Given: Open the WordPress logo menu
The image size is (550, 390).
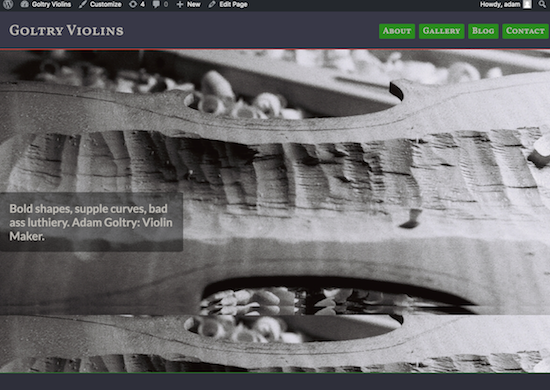Looking at the screenshot, I should [x=8, y=4].
